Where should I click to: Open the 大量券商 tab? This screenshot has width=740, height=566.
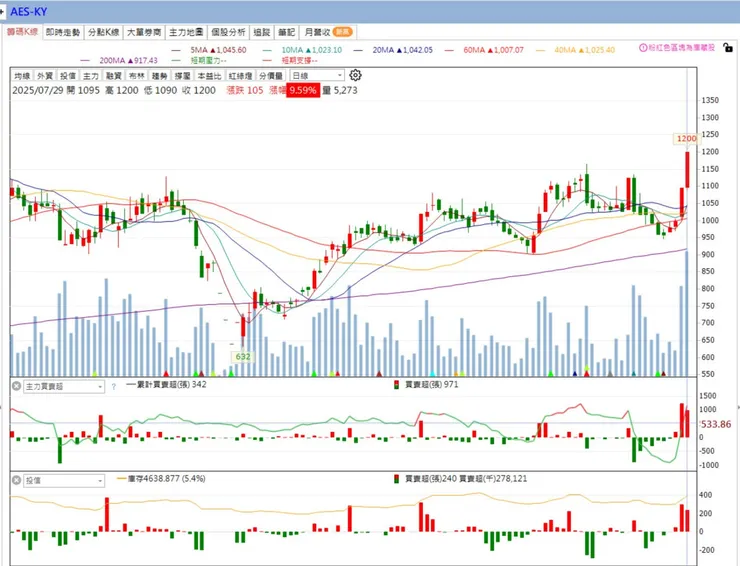tap(144, 32)
